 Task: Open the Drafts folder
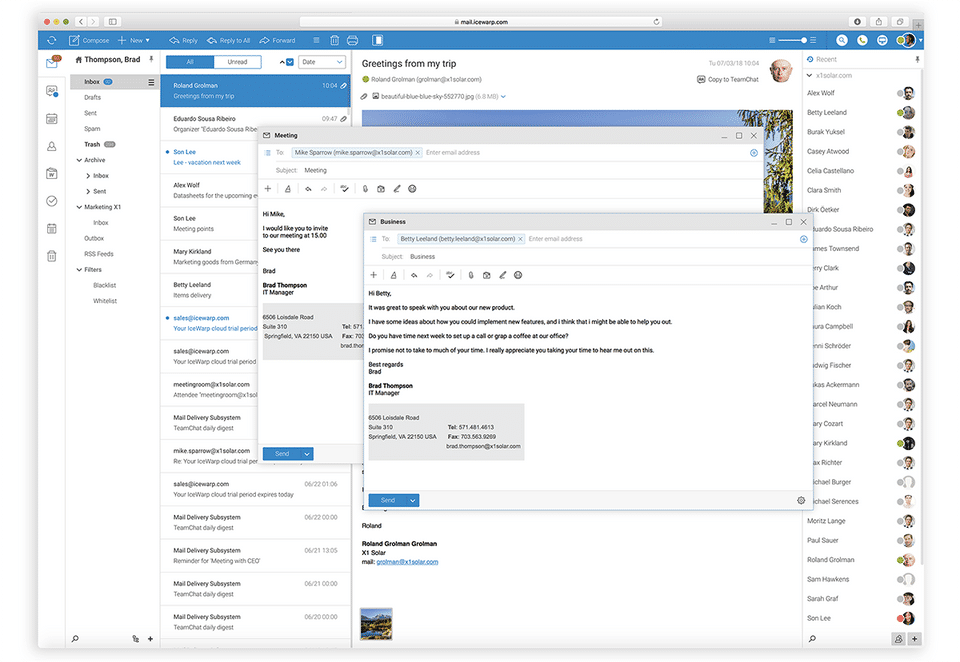(93, 97)
